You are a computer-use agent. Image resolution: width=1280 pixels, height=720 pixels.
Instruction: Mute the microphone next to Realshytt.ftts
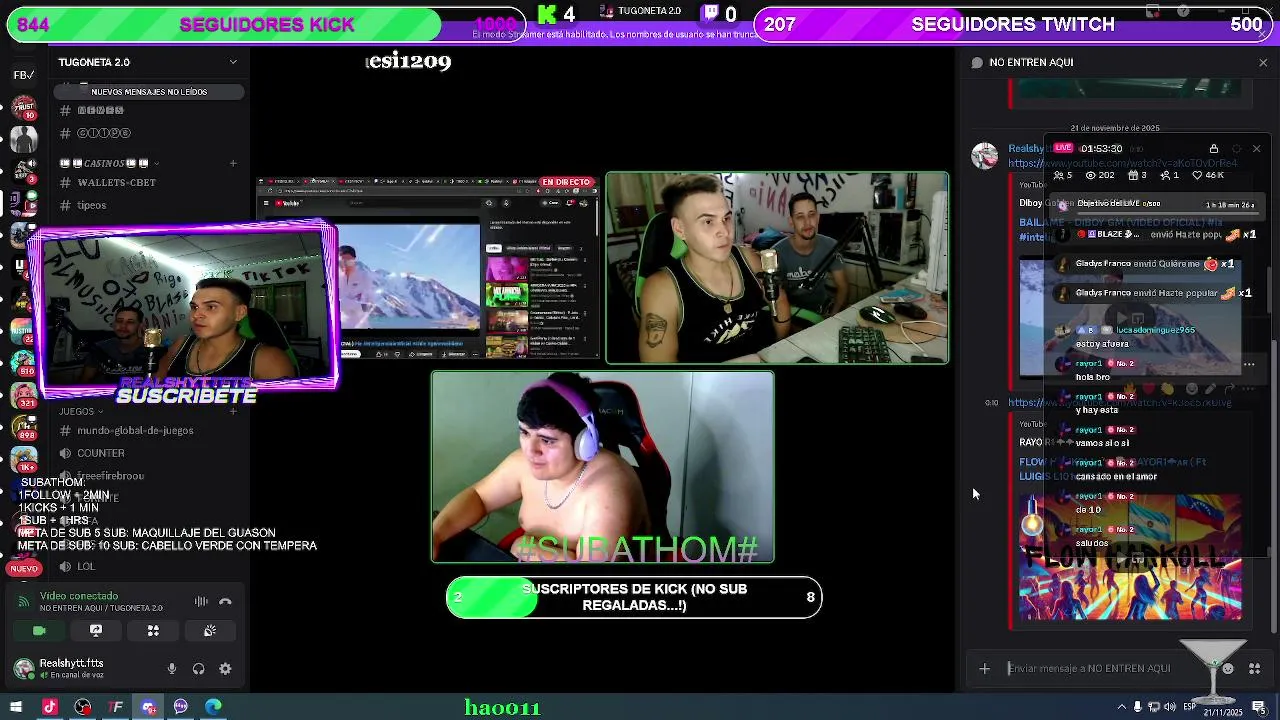[172, 669]
